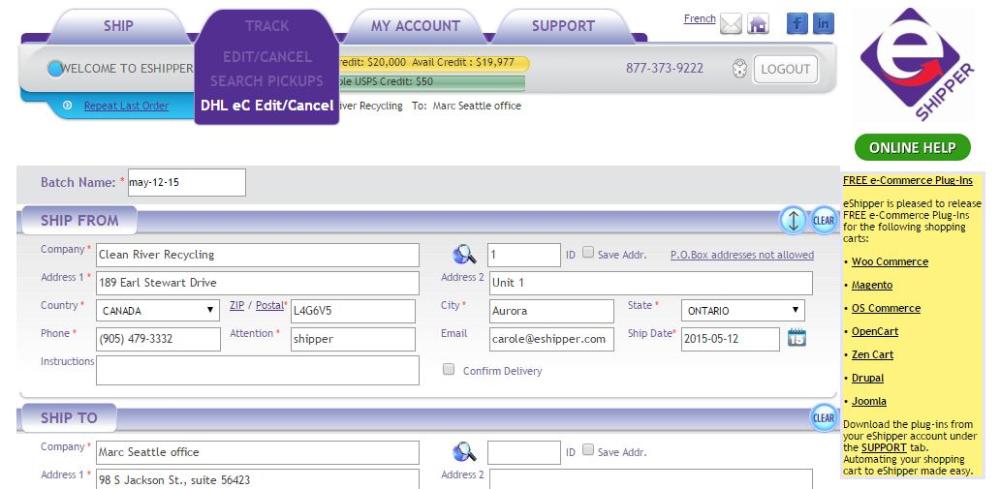
Task: Click the Attention field showing shipper
Action: [x=353, y=339]
